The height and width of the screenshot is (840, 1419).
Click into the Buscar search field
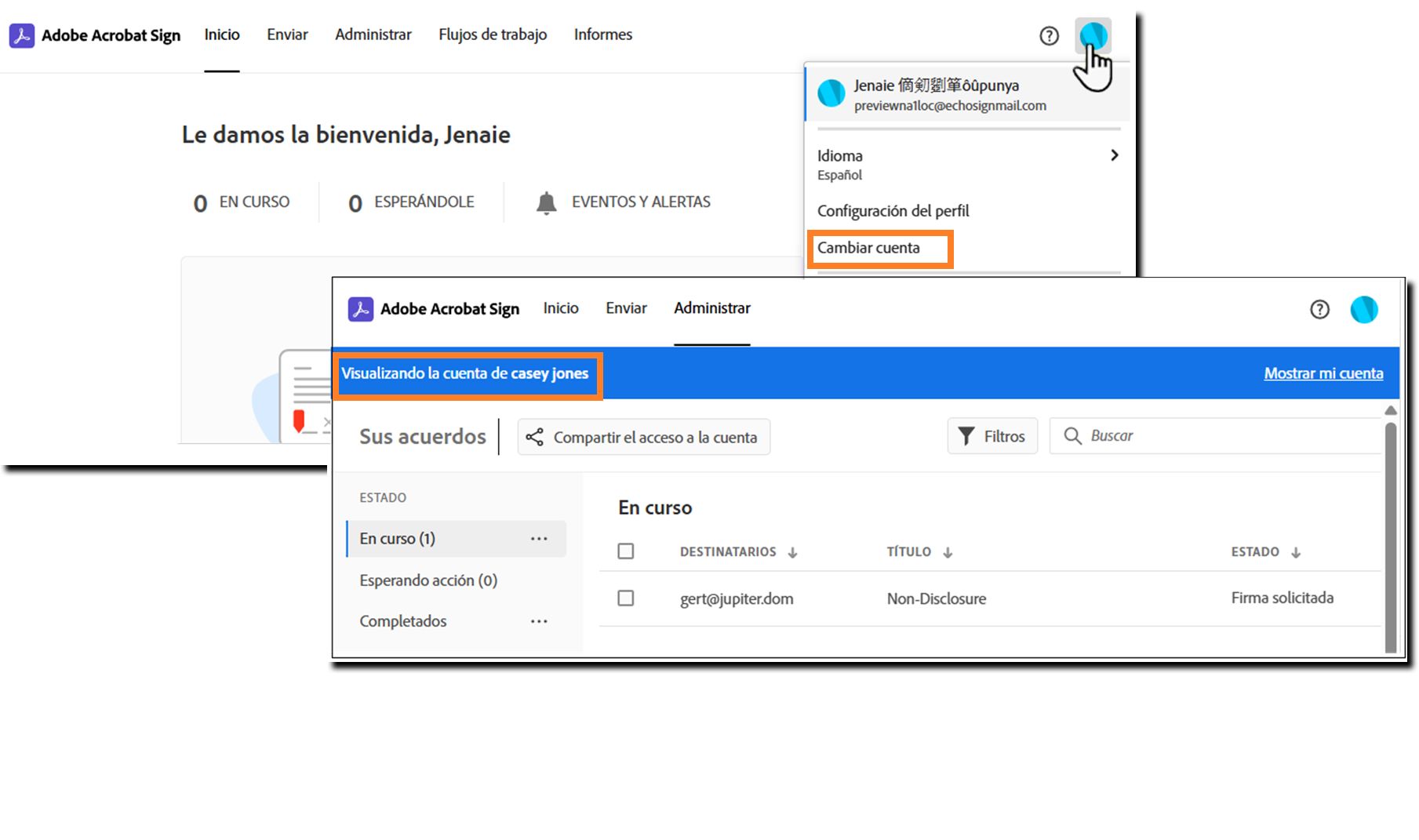click(x=1216, y=435)
